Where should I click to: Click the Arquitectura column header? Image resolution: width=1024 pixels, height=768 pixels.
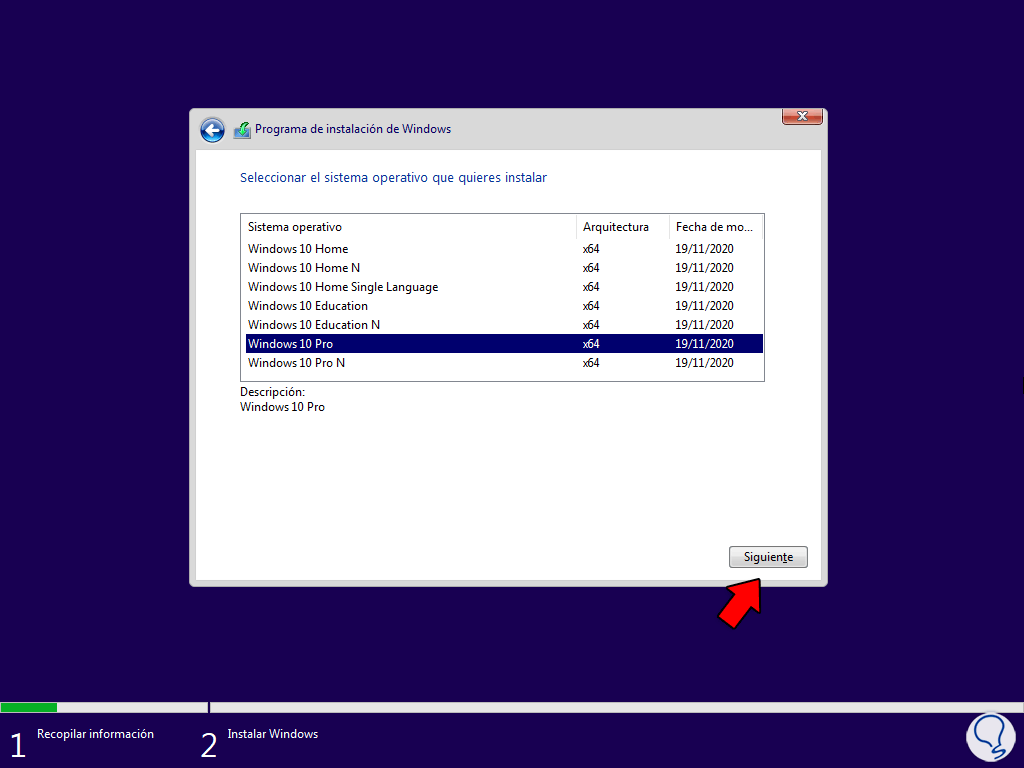(623, 227)
